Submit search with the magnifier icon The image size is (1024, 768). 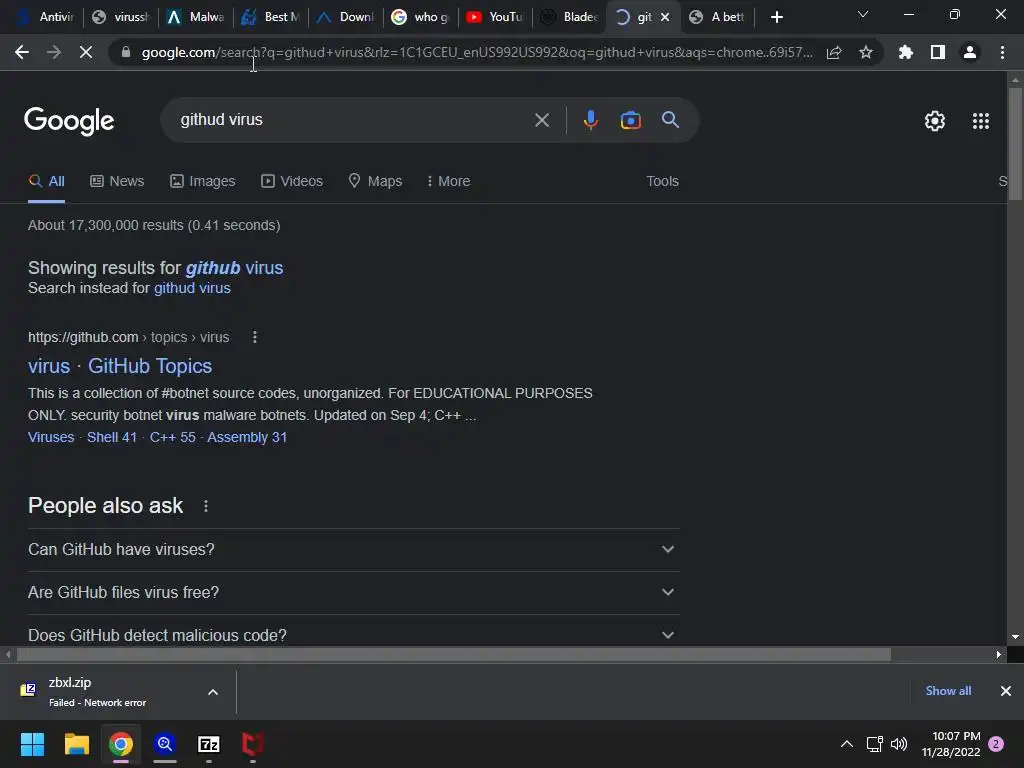(x=671, y=120)
